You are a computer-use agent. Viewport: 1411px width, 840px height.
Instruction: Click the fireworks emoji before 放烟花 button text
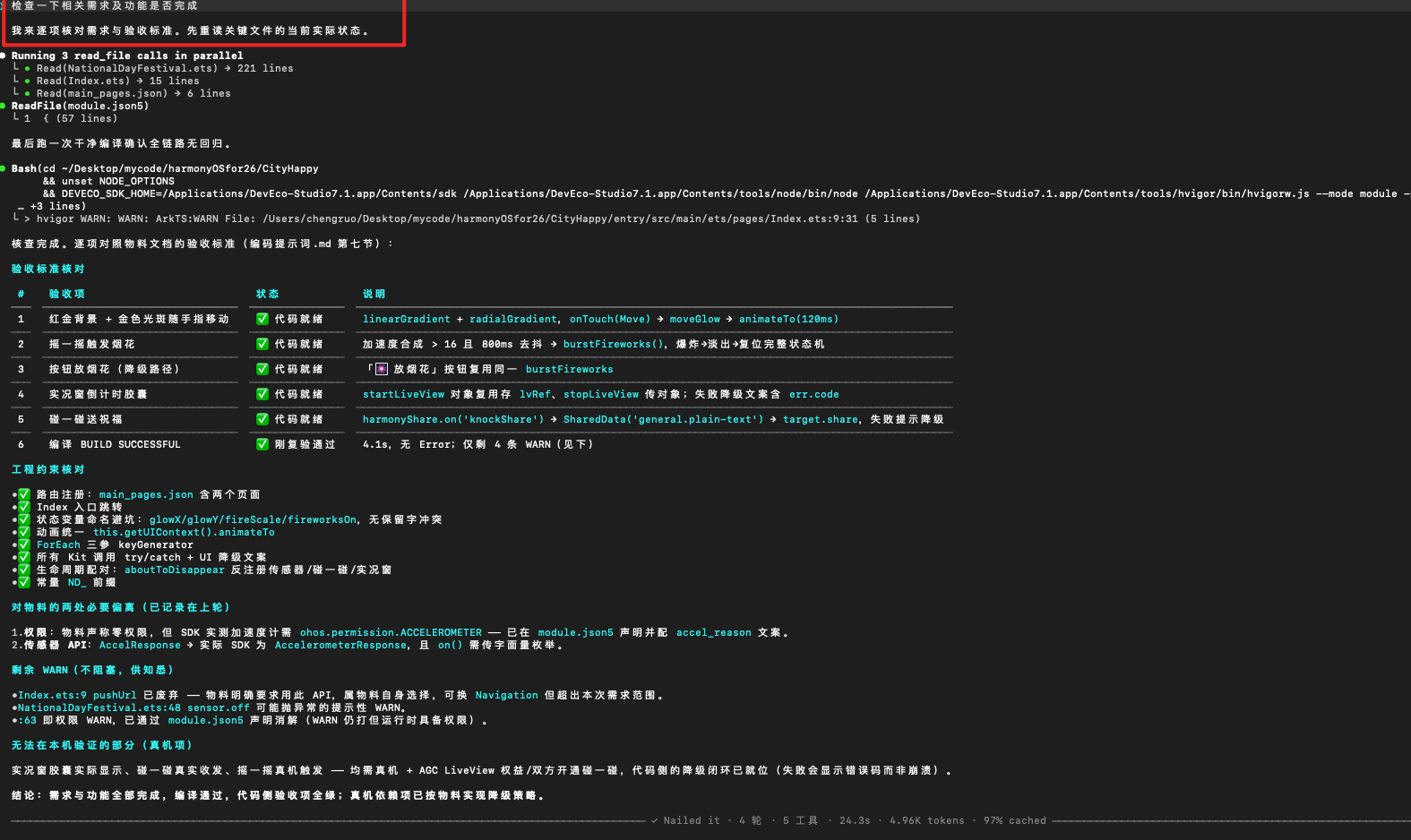click(382, 369)
